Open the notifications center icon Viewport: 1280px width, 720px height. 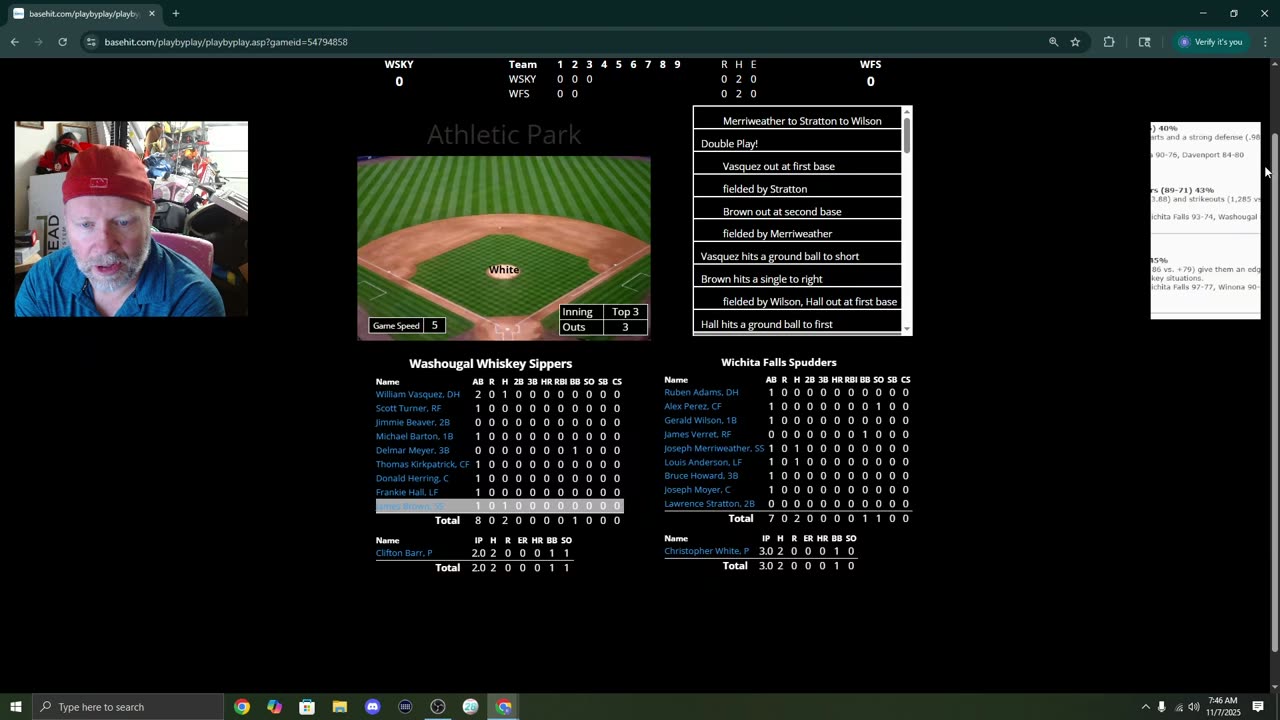(1259, 707)
